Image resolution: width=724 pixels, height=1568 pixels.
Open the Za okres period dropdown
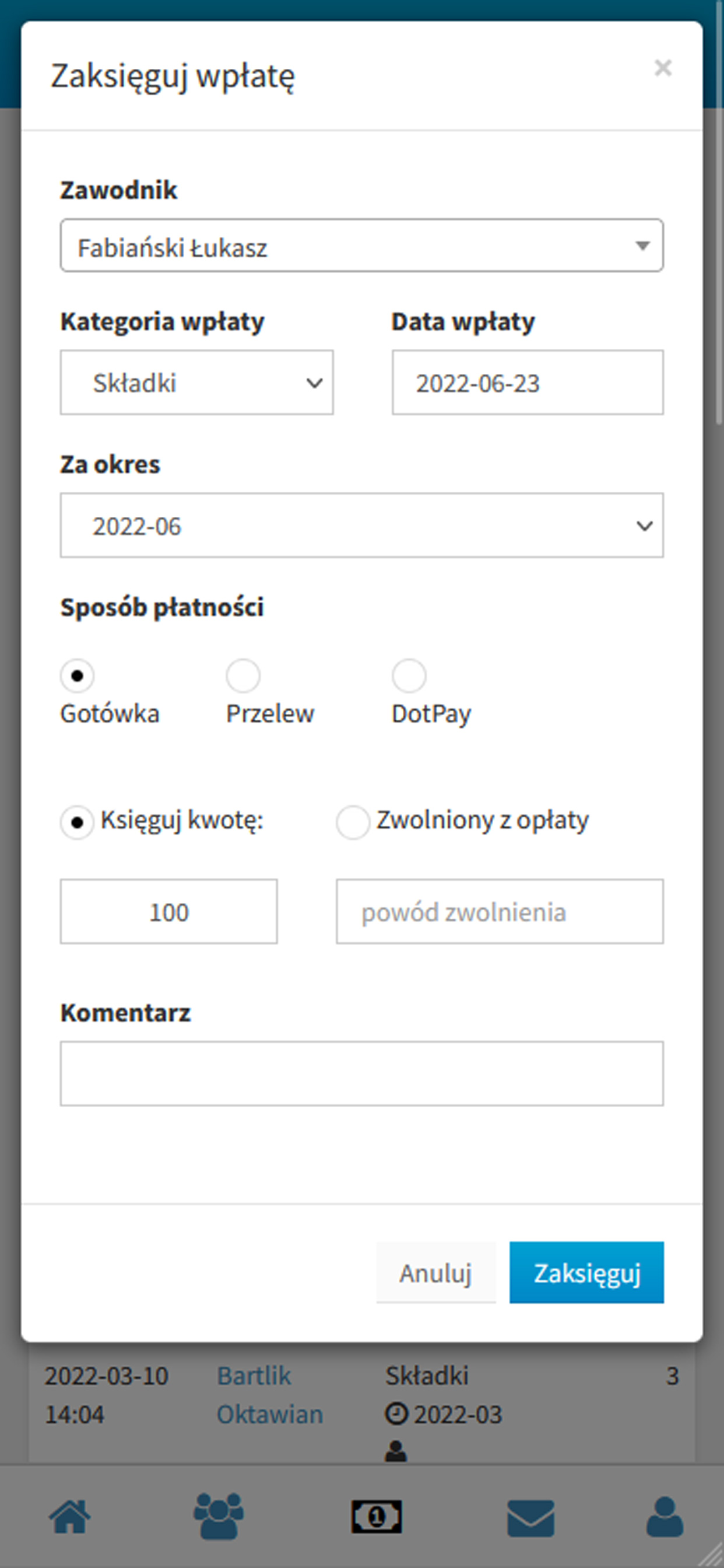361,526
